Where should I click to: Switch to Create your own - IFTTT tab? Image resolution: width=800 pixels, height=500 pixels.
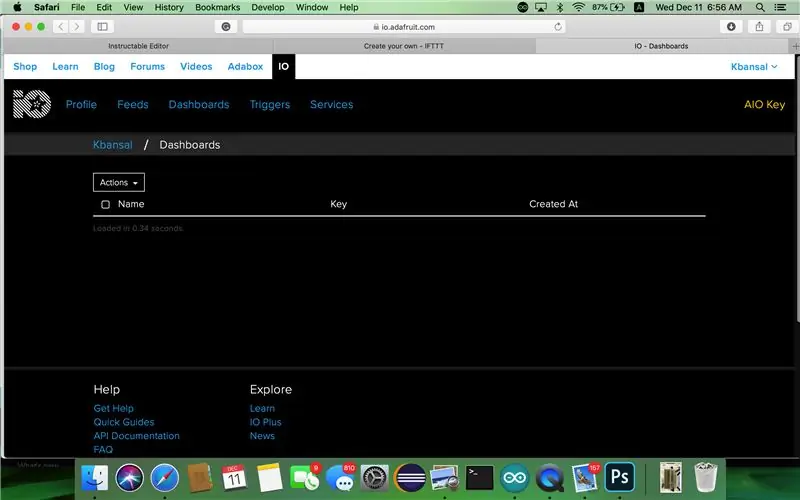(404, 46)
